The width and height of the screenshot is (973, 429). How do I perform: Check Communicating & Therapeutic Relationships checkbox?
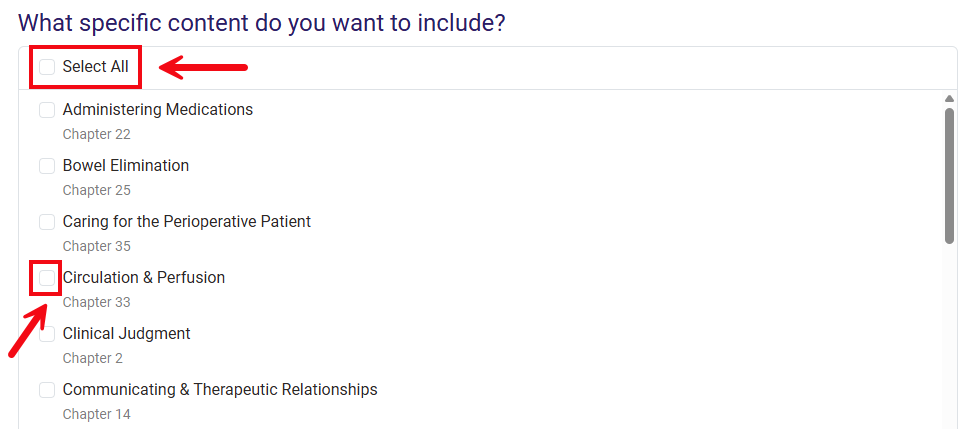47,390
